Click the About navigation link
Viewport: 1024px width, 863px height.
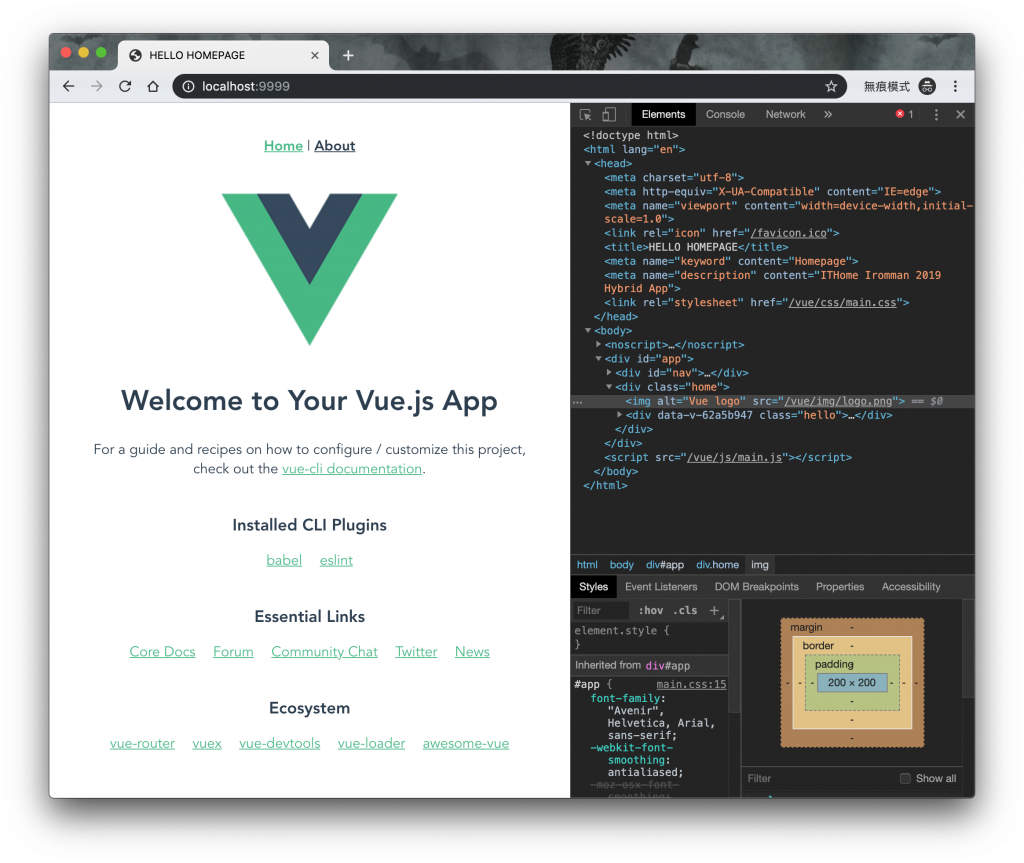[x=334, y=146]
